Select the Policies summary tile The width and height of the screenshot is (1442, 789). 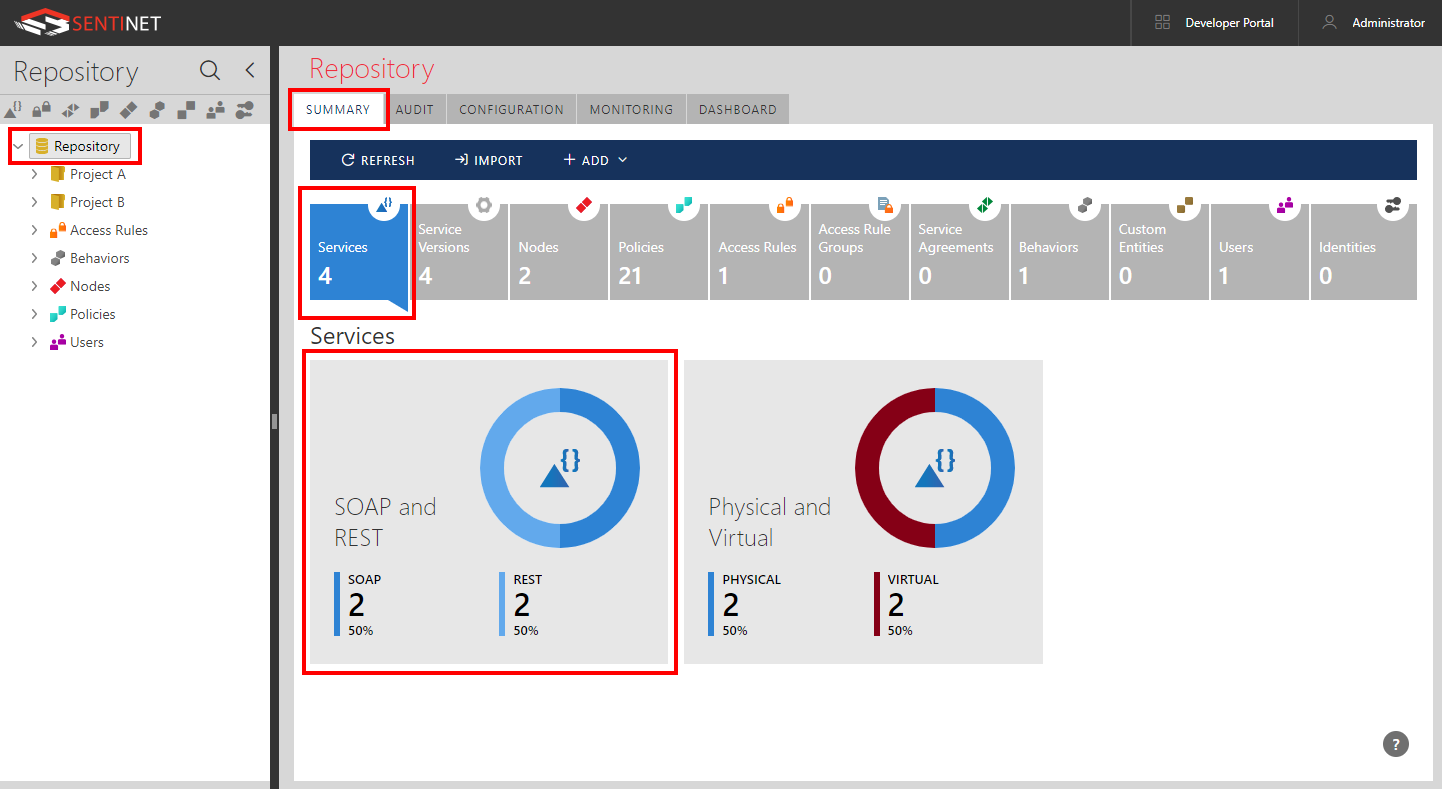pos(659,252)
